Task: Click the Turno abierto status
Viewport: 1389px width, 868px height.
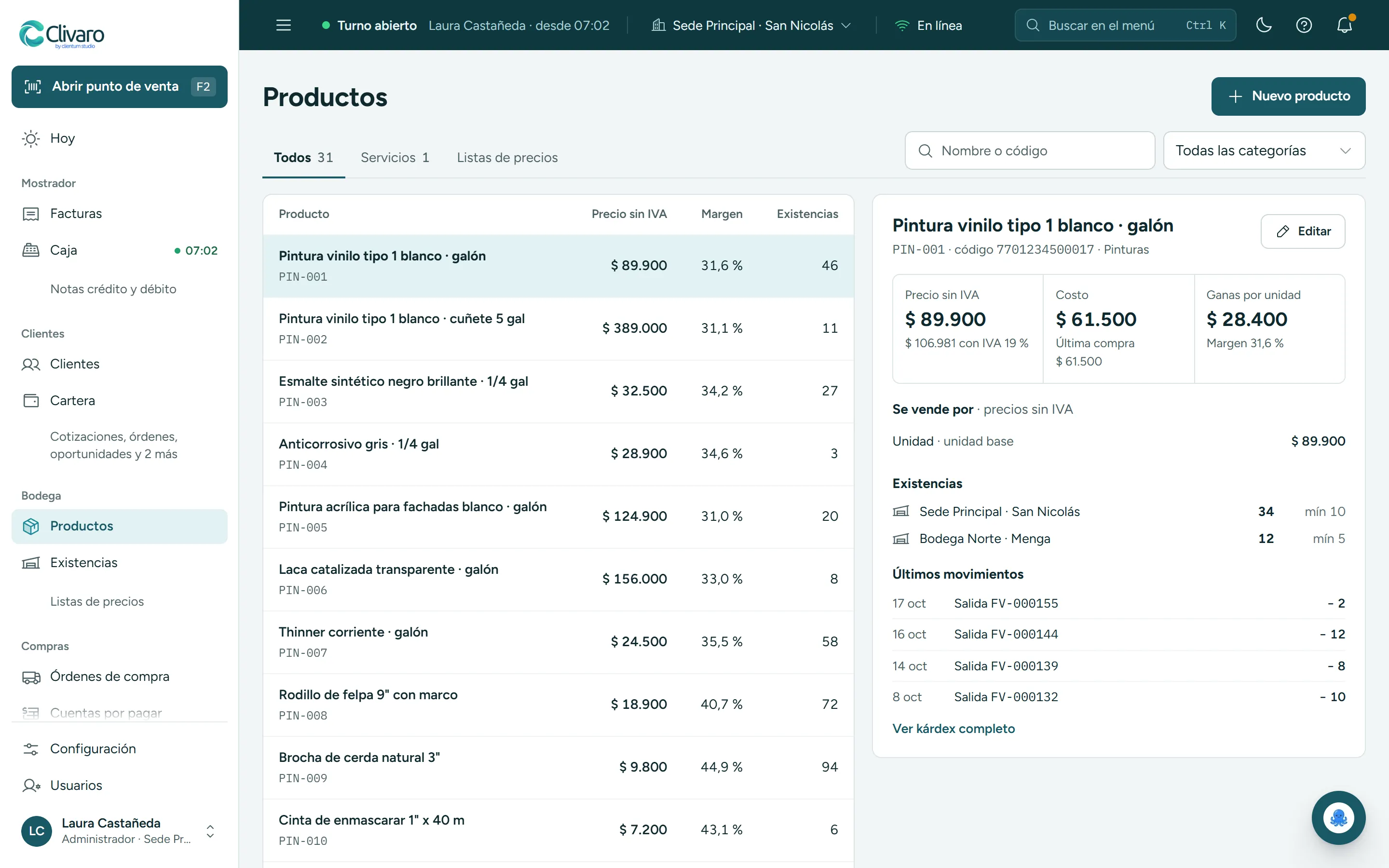Action: tap(465, 25)
